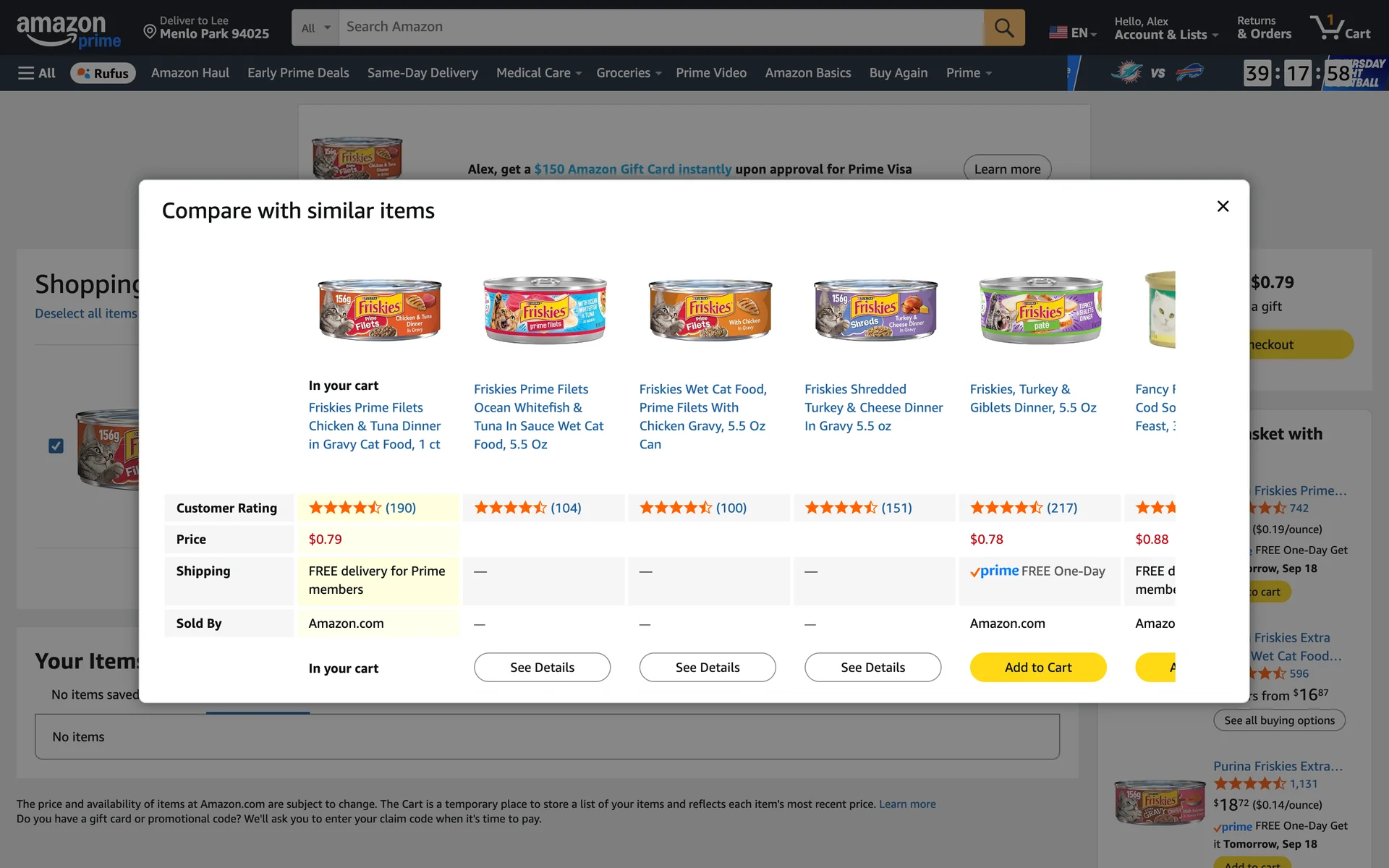The image size is (1389, 868).
Task: Click the Amazon Prime logo
Action: [x=68, y=31]
